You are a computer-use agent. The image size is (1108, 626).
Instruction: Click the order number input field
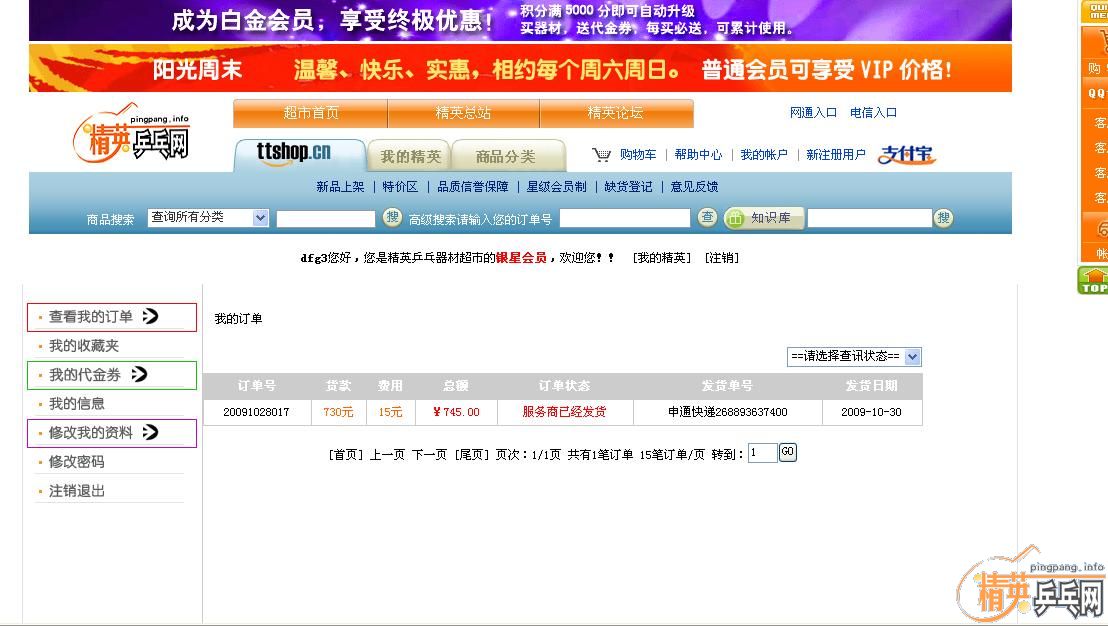pyautogui.click(x=624, y=218)
